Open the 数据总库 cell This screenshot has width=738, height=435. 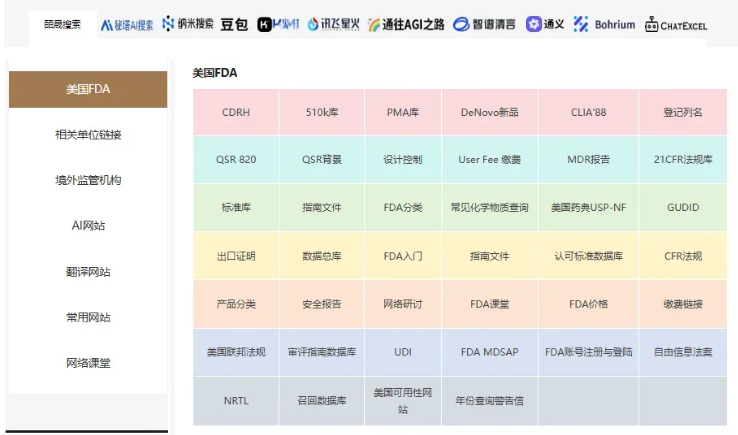[x=322, y=256]
